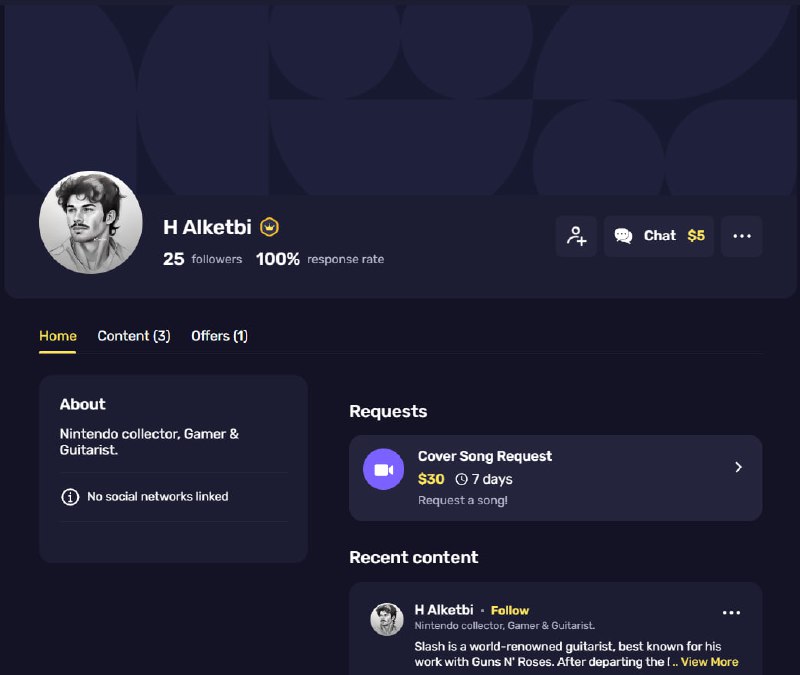Click the info icon near No social networks

click(x=70, y=496)
